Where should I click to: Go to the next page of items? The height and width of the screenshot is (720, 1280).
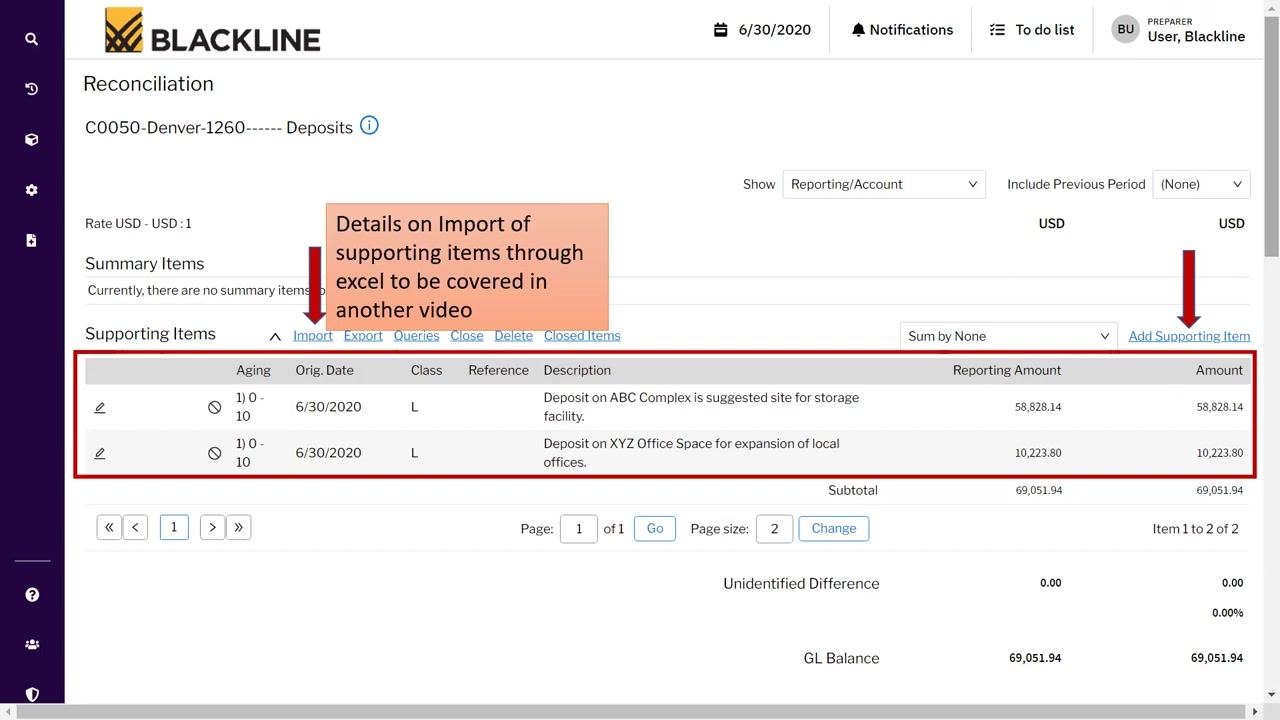pyautogui.click(x=212, y=527)
